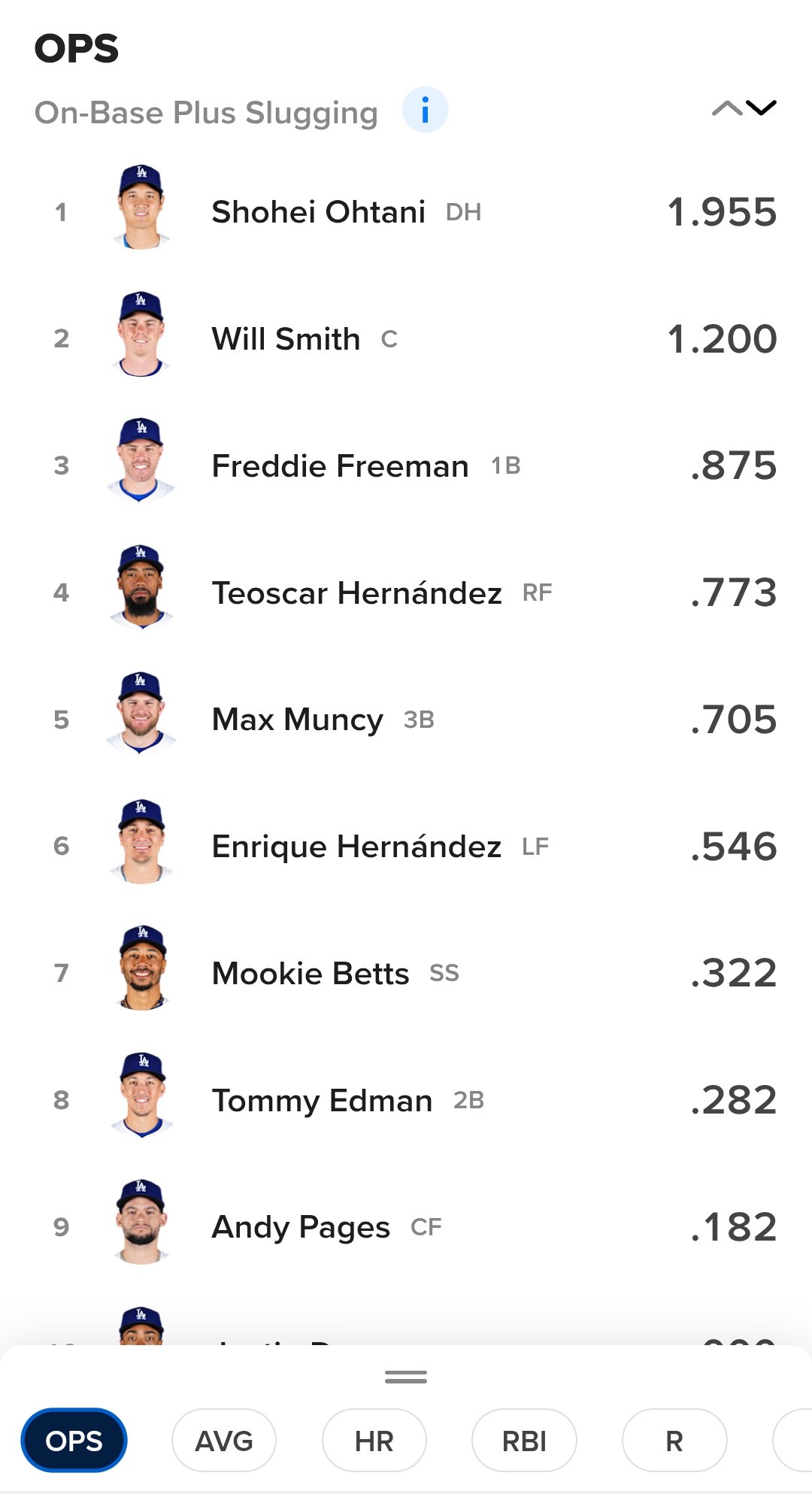
Task: Tap Freddie Freeman's player headshot
Action: click(141, 462)
